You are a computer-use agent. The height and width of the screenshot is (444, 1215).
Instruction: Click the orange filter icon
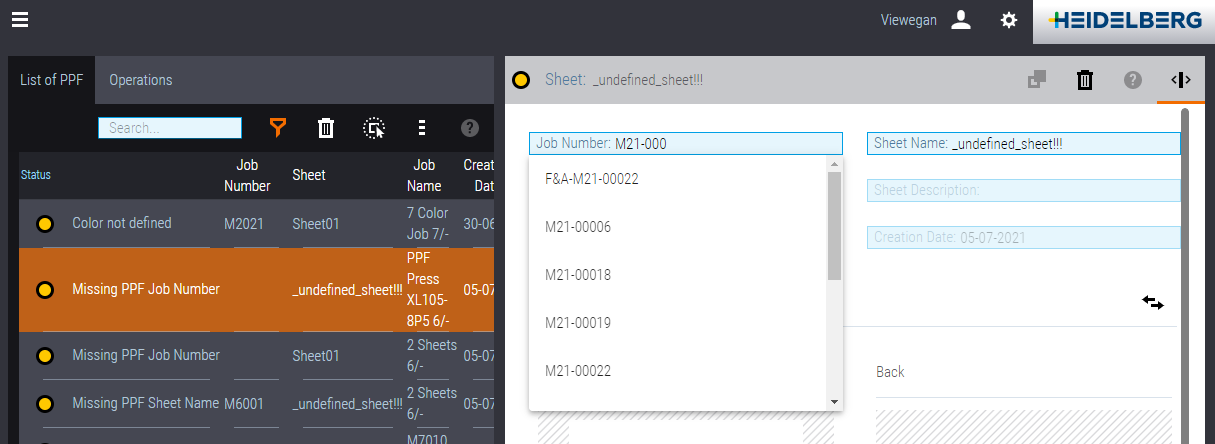point(278,128)
